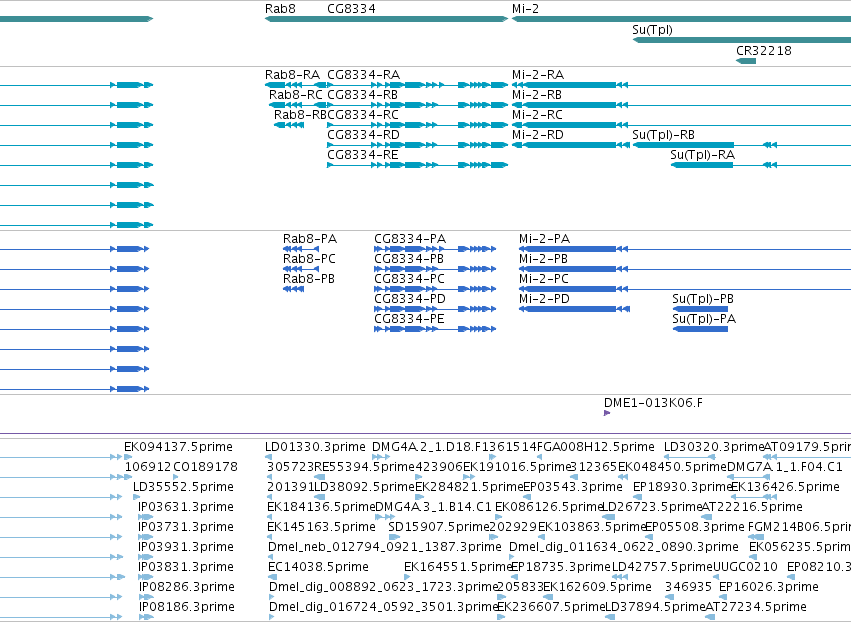Click the CG8334-PE protein label

pyautogui.click(x=409, y=319)
